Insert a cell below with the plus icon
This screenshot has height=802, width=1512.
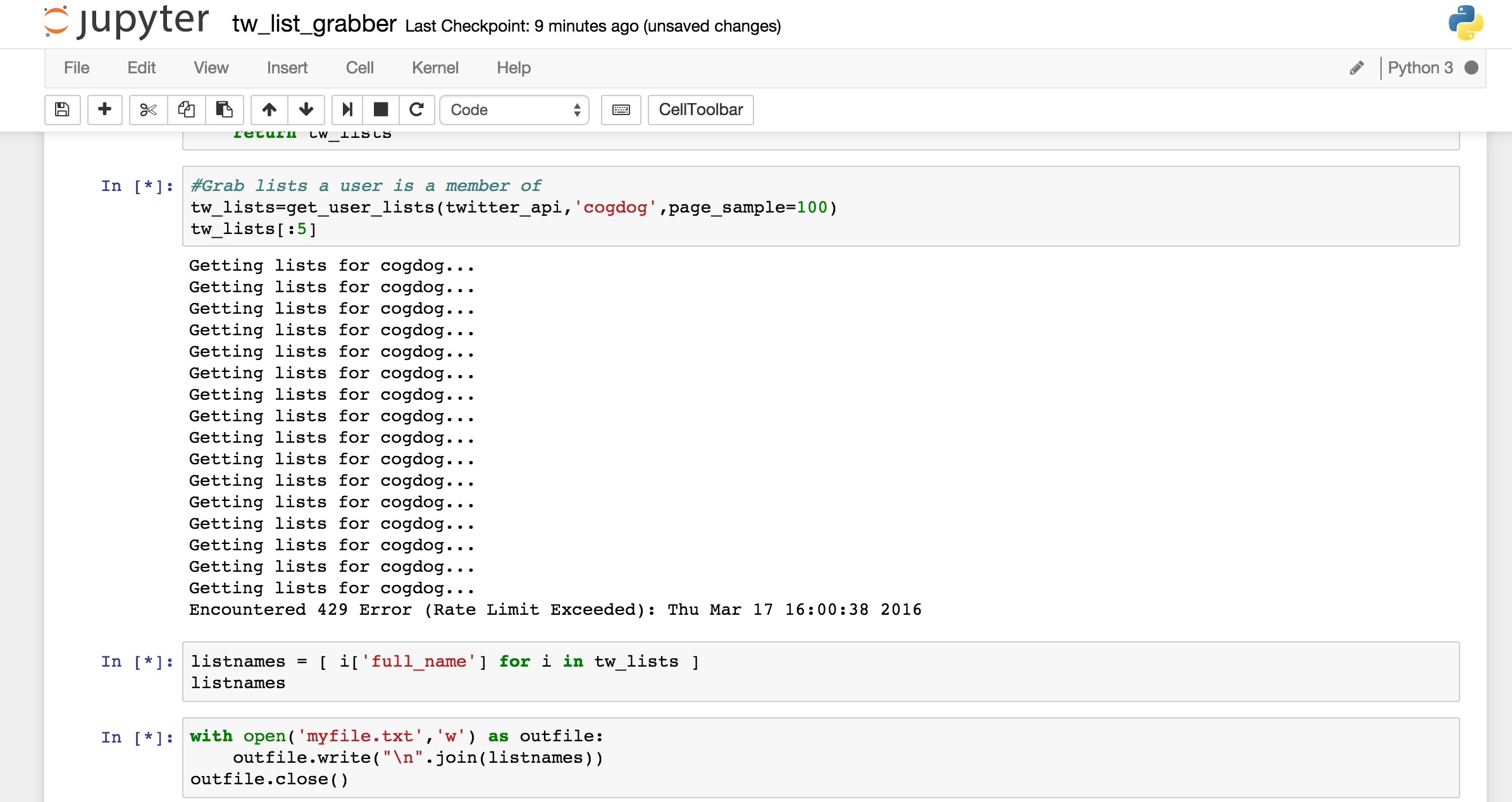(105, 109)
